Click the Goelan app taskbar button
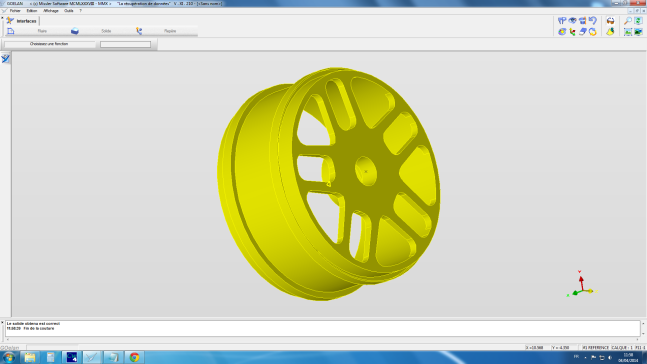This screenshot has height=364, width=647. pyautogui.click(x=92, y=357)
